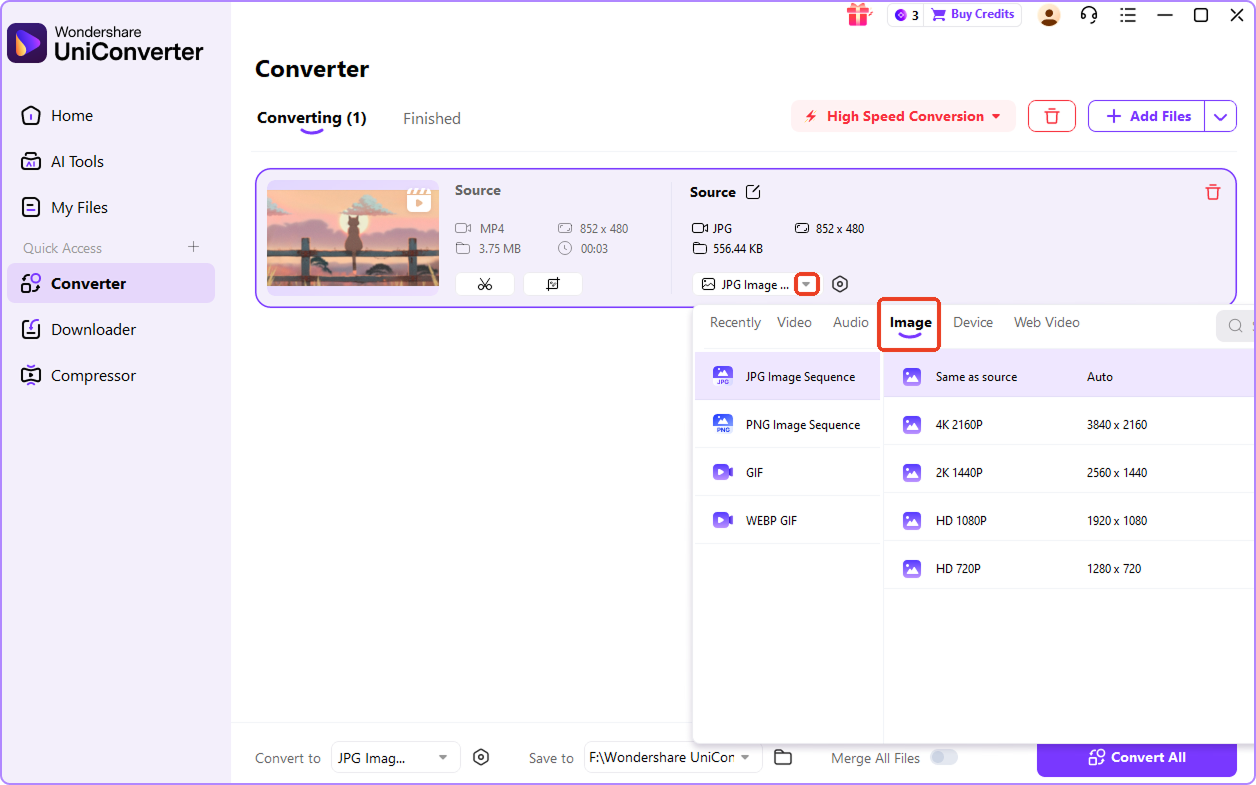Expand the Convert to dropdown
1256x785 pixels.
pos(442,757)
